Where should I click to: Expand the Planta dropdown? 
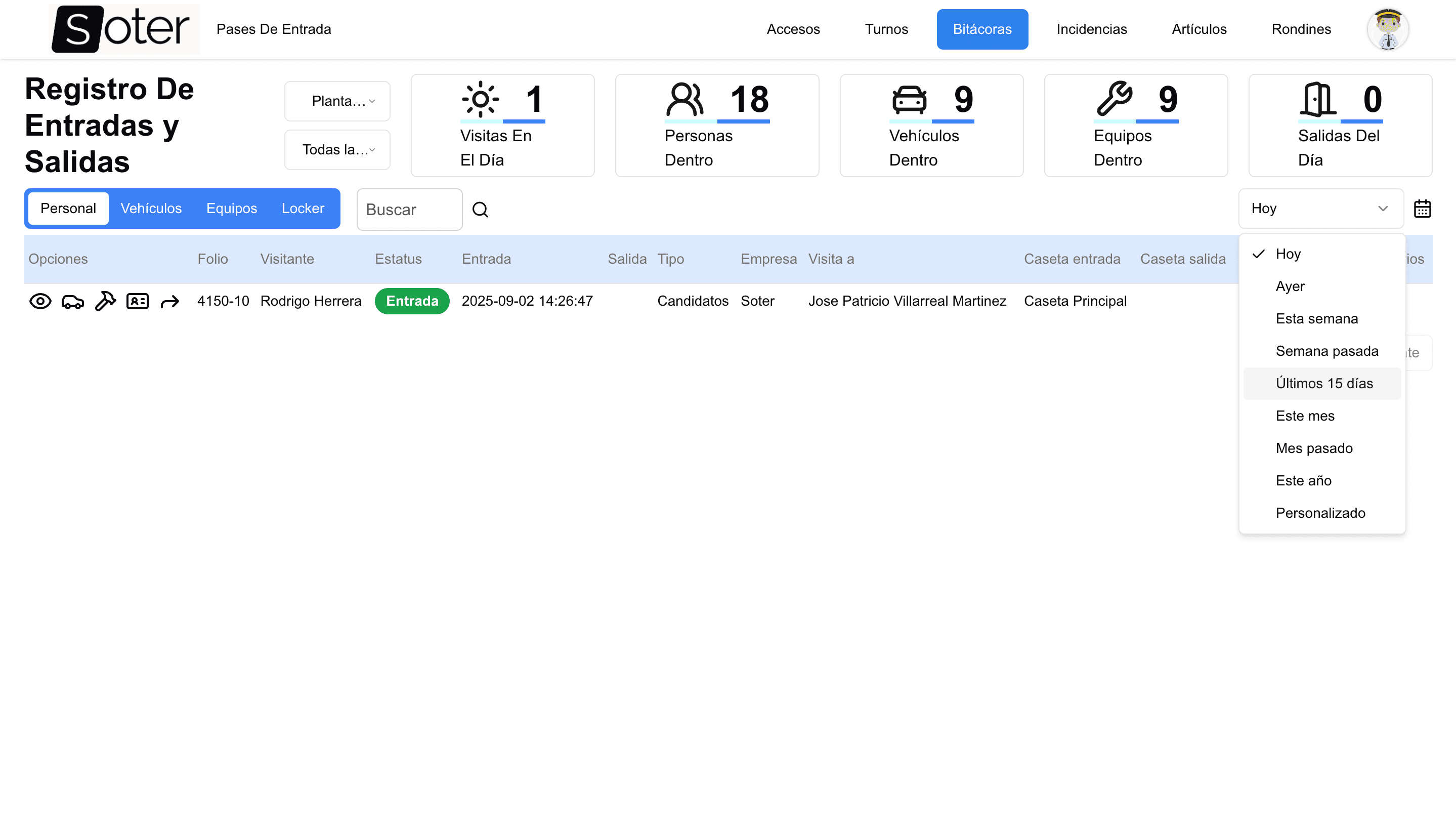[337, 101]
